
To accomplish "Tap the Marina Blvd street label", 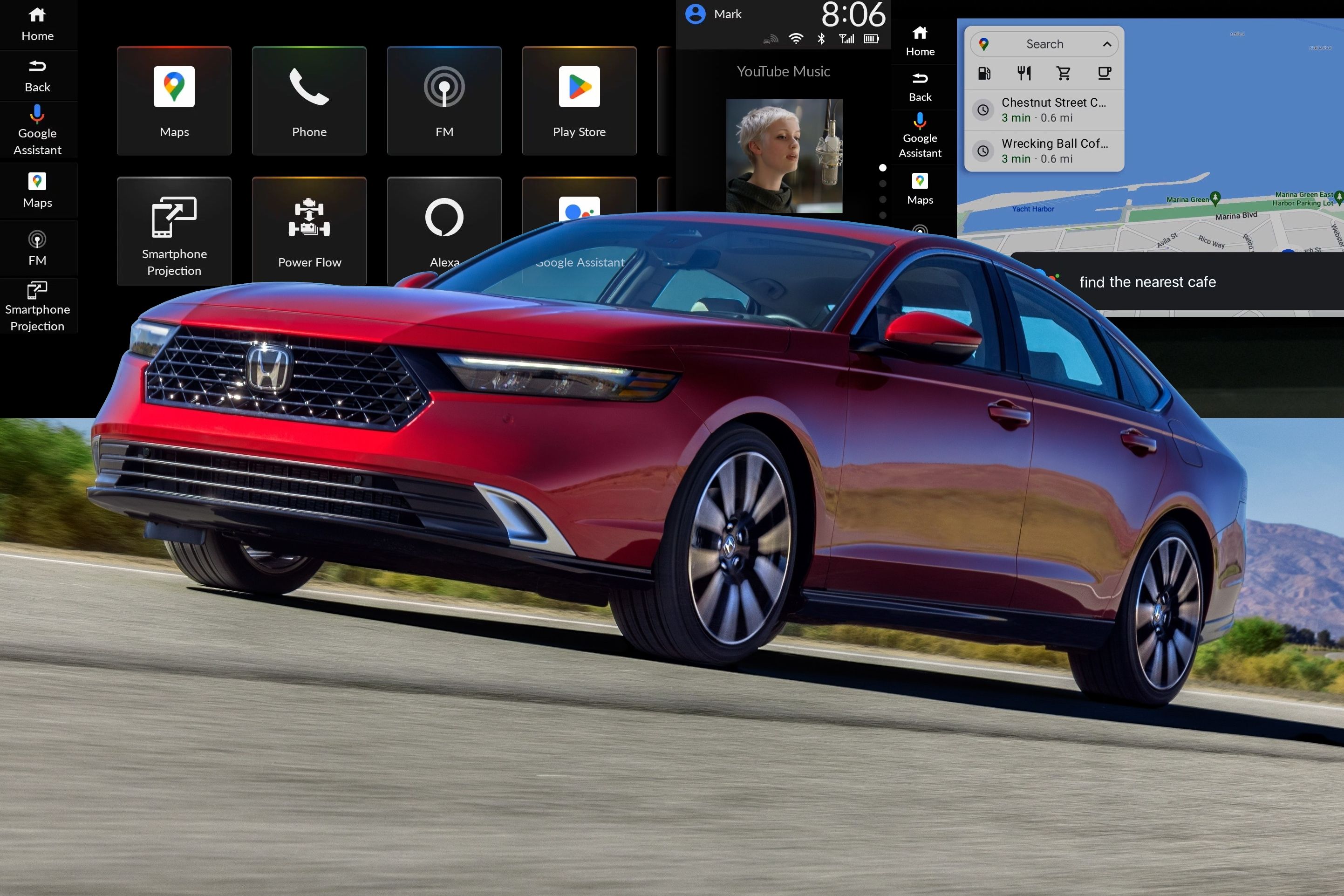I will [x=1236, y=215].
